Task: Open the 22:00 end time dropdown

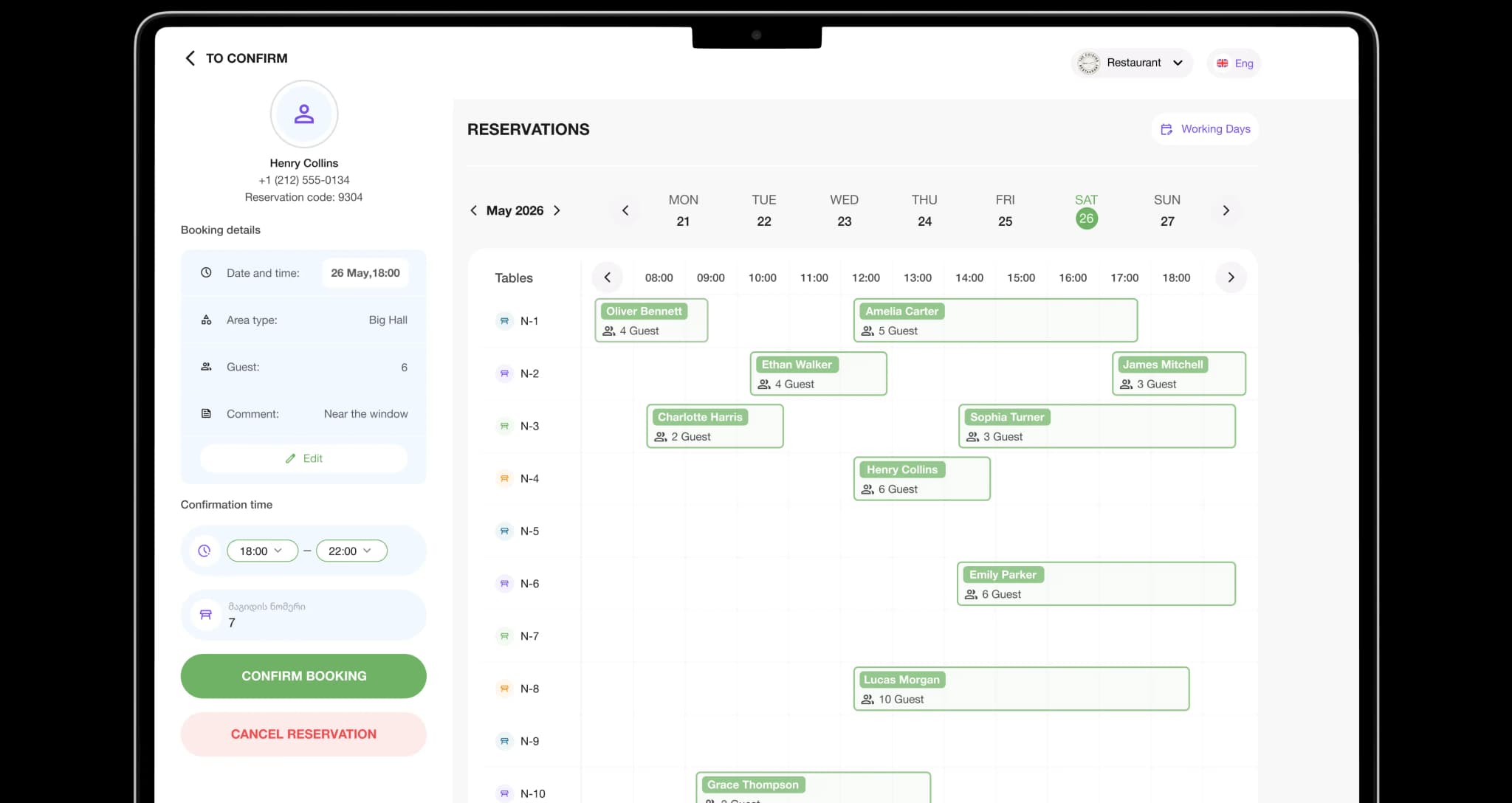Action: [x=351, y=551]
